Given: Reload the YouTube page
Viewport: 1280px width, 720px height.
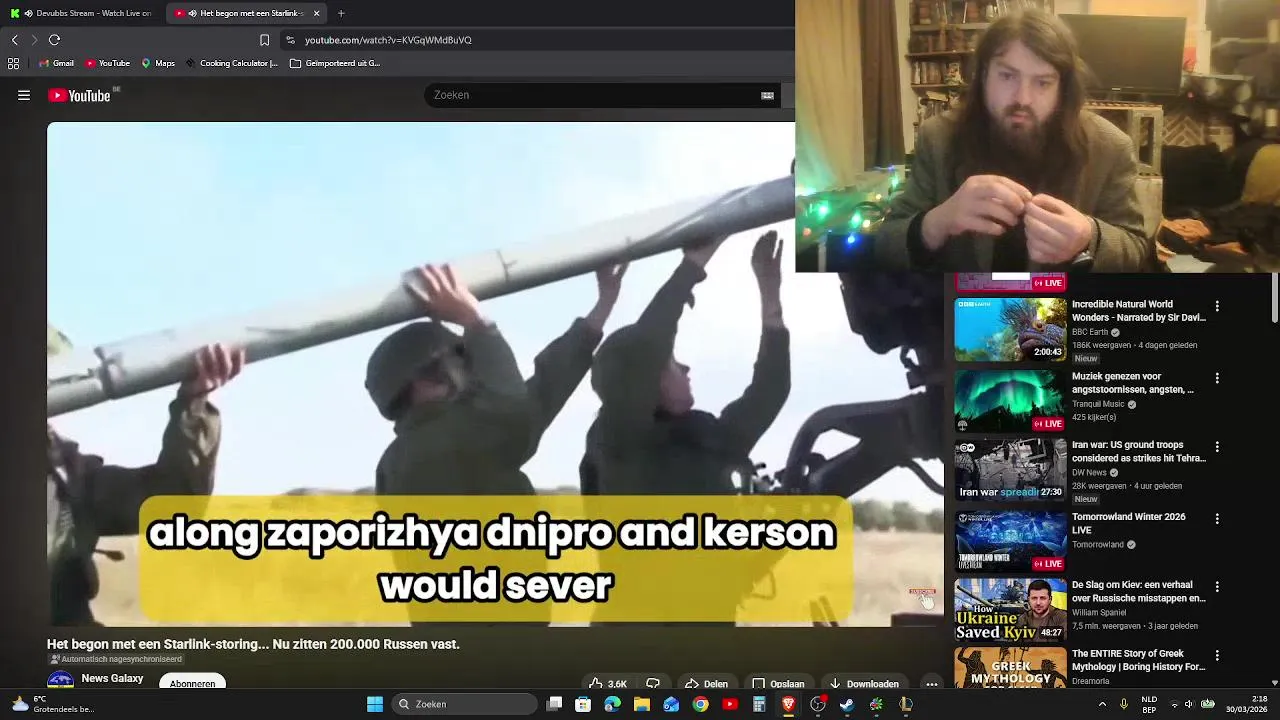Looking at the screenshot, I should pos(54,40).
